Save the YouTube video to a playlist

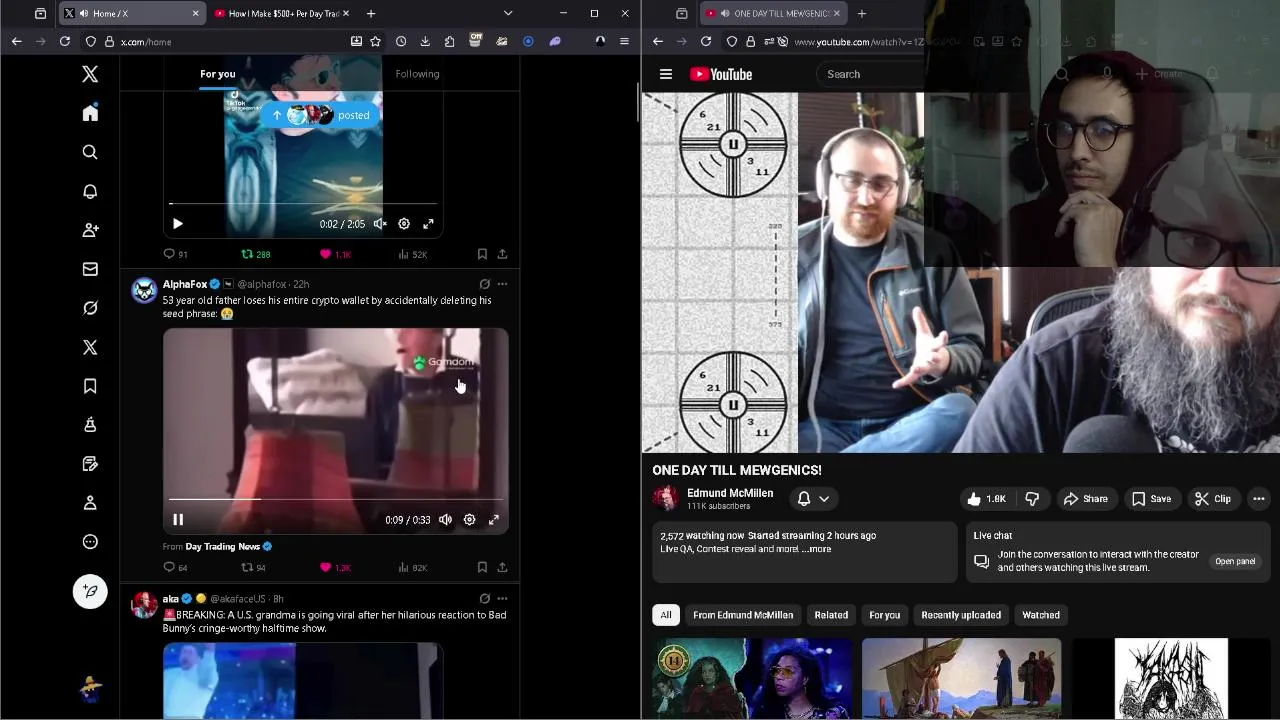(1151, 499)
